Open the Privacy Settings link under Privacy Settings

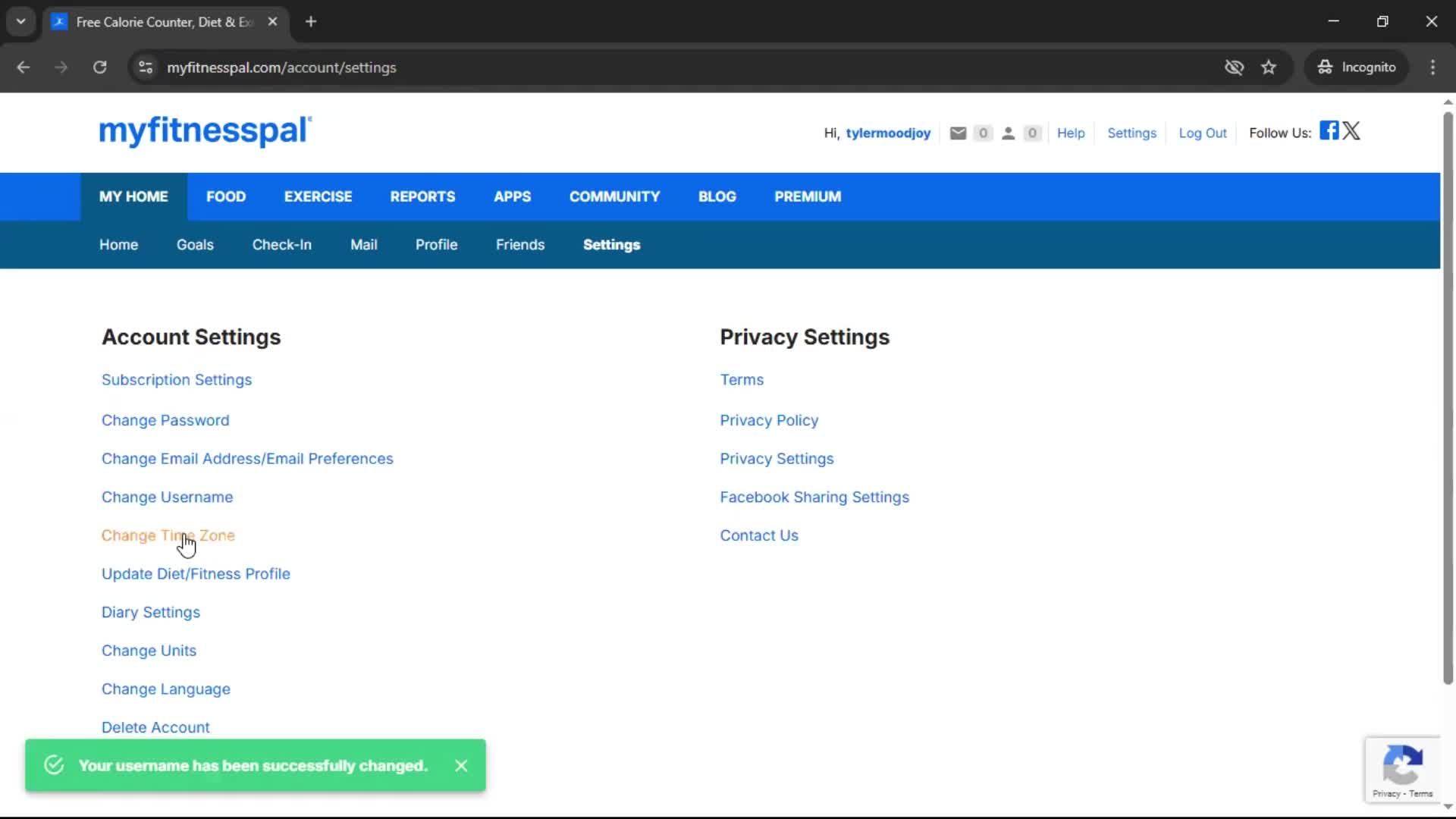pyautogui.click(x=777, y=459)
